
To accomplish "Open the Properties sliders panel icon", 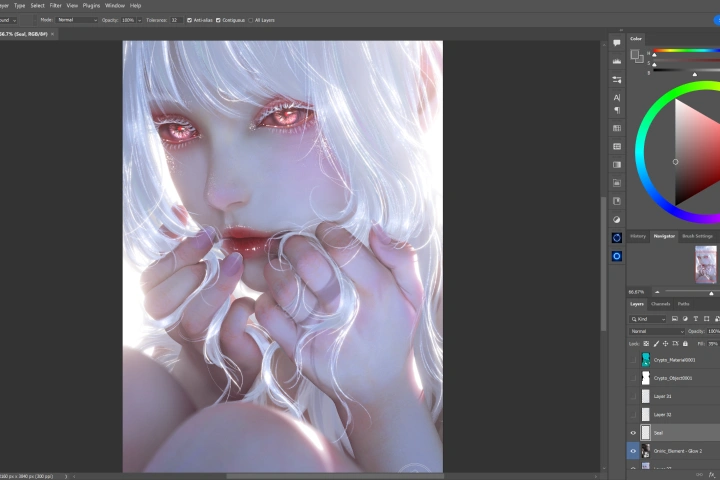I will (617, 79).
